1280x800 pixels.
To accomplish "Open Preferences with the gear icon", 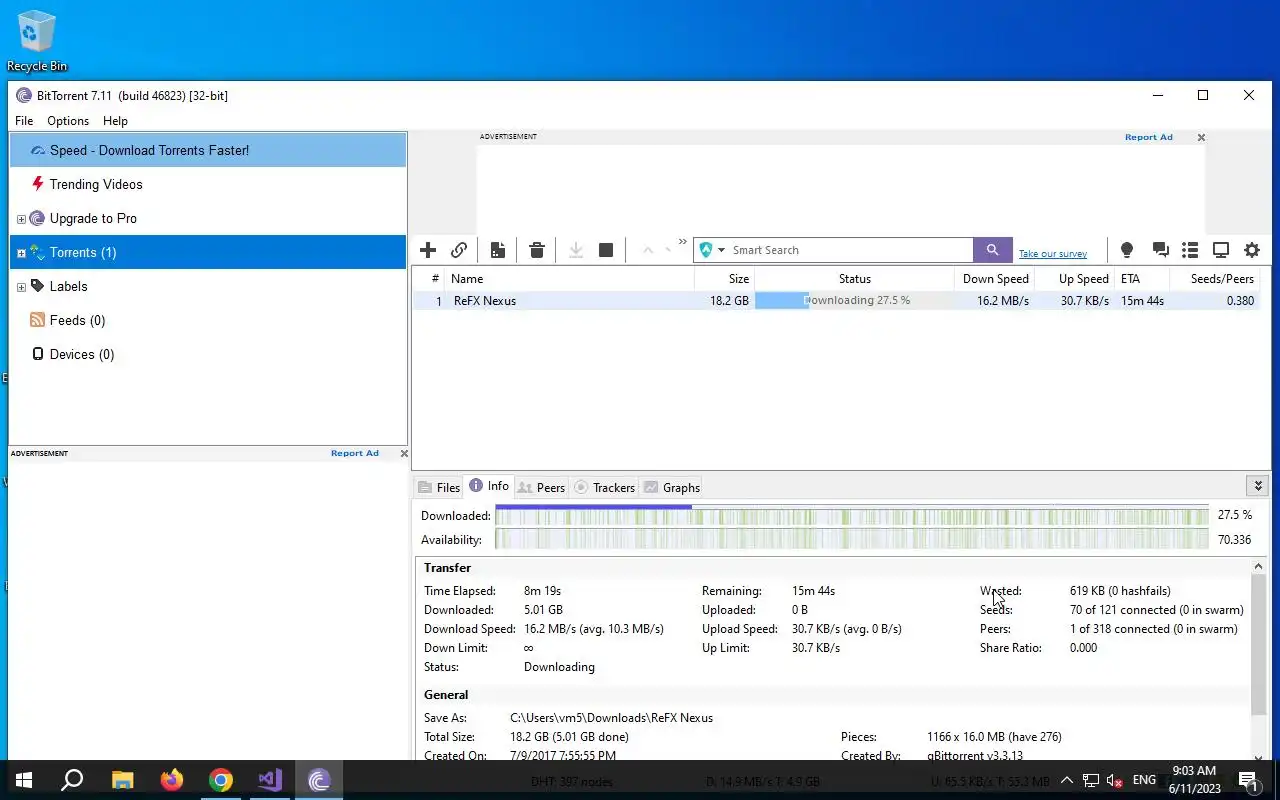I will [x=1252, y=250].
